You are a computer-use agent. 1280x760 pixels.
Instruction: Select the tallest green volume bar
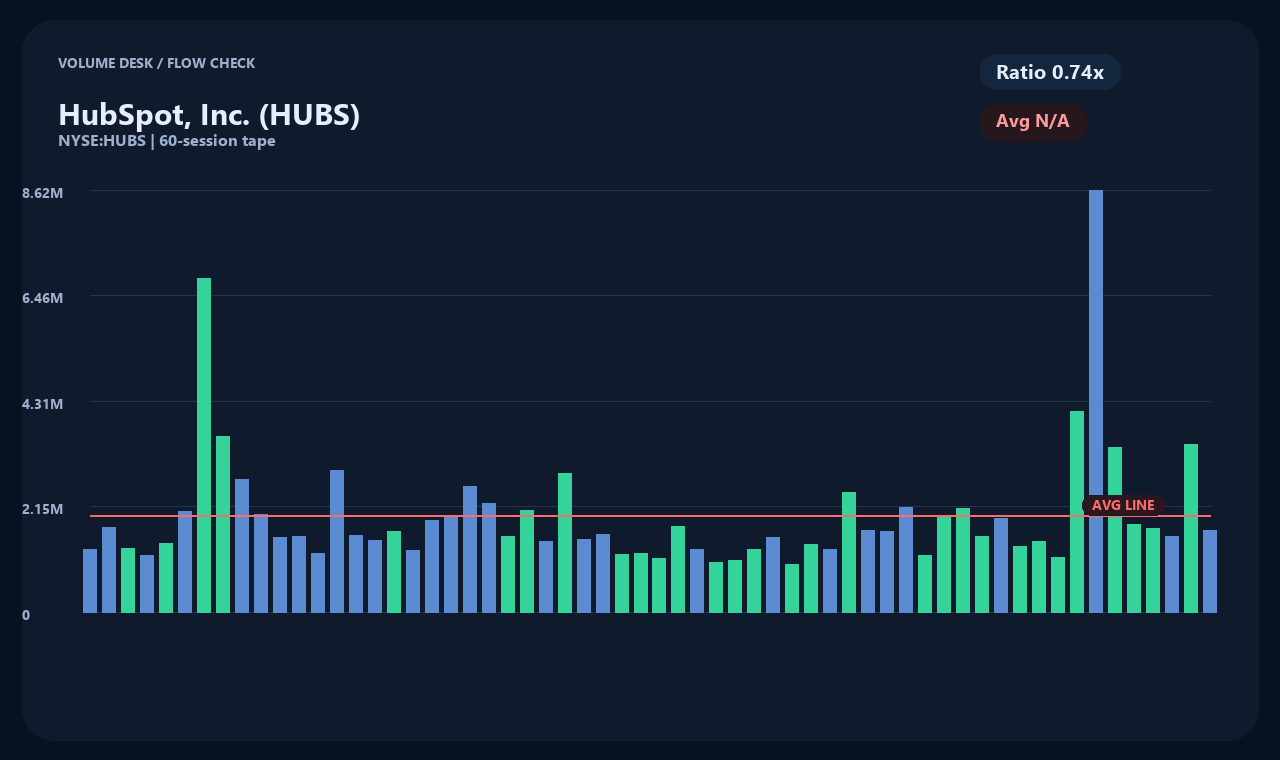pos(204,445)
